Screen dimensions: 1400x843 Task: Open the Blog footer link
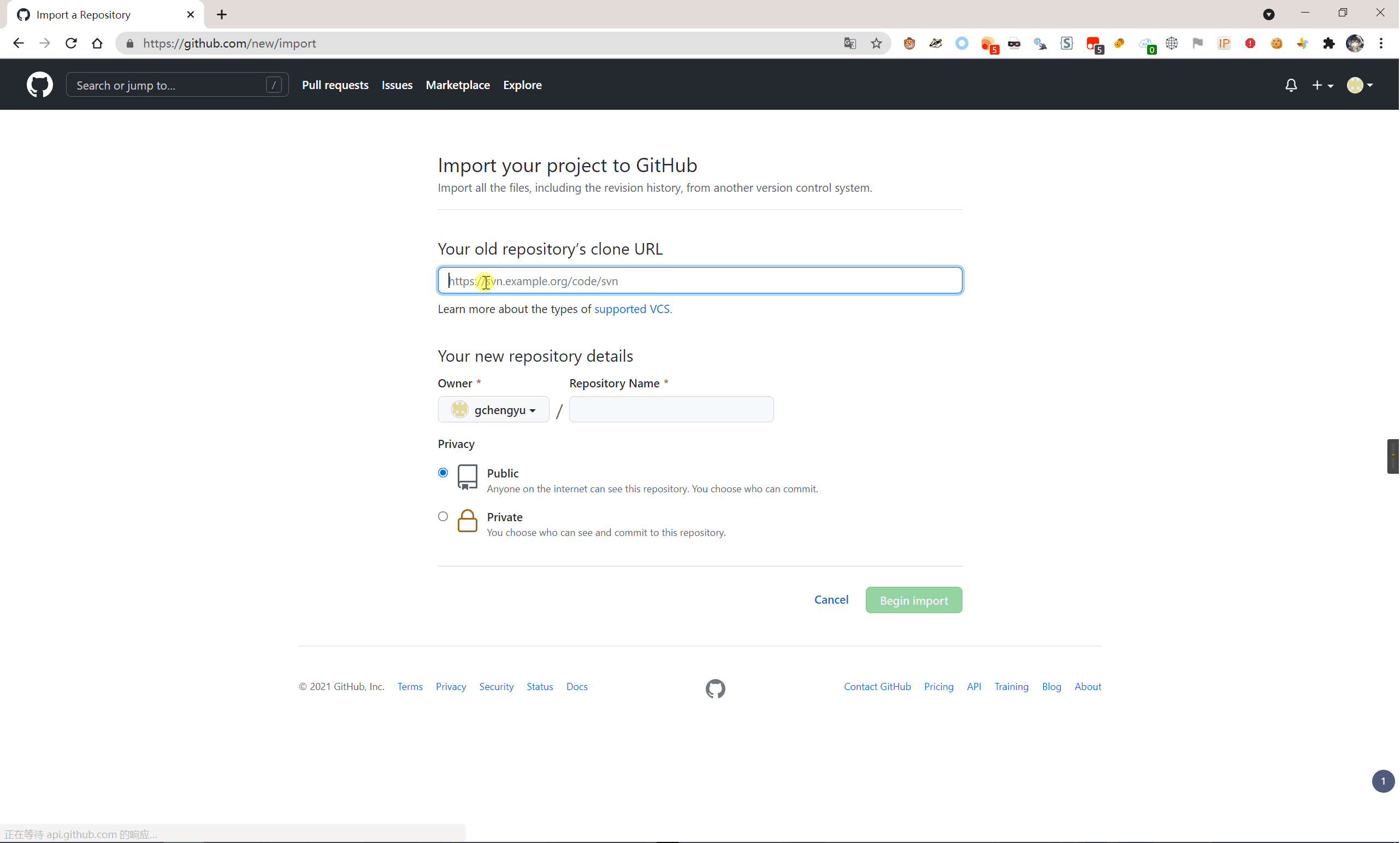click(1052, 686)
